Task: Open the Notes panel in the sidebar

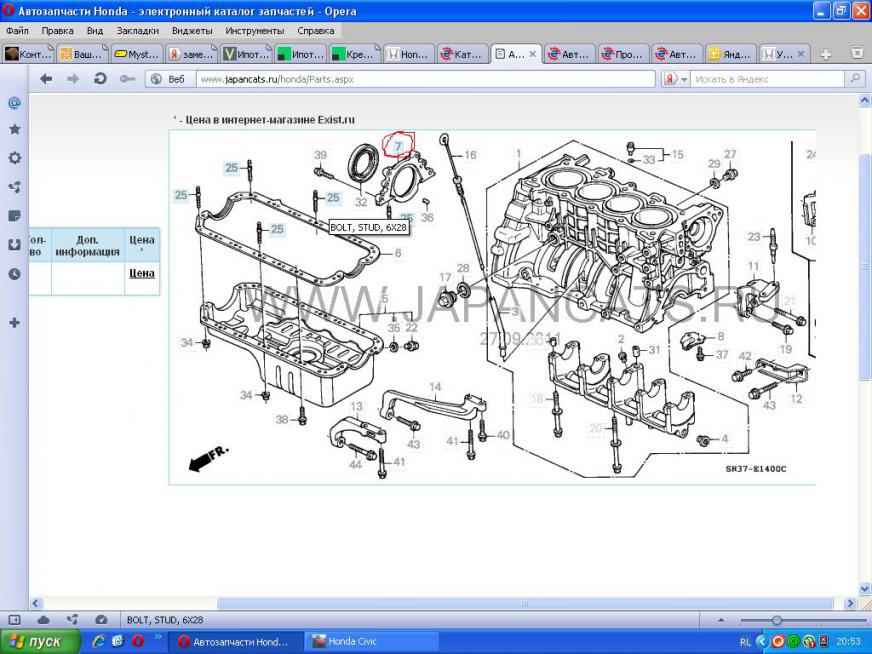Action: 14,216
